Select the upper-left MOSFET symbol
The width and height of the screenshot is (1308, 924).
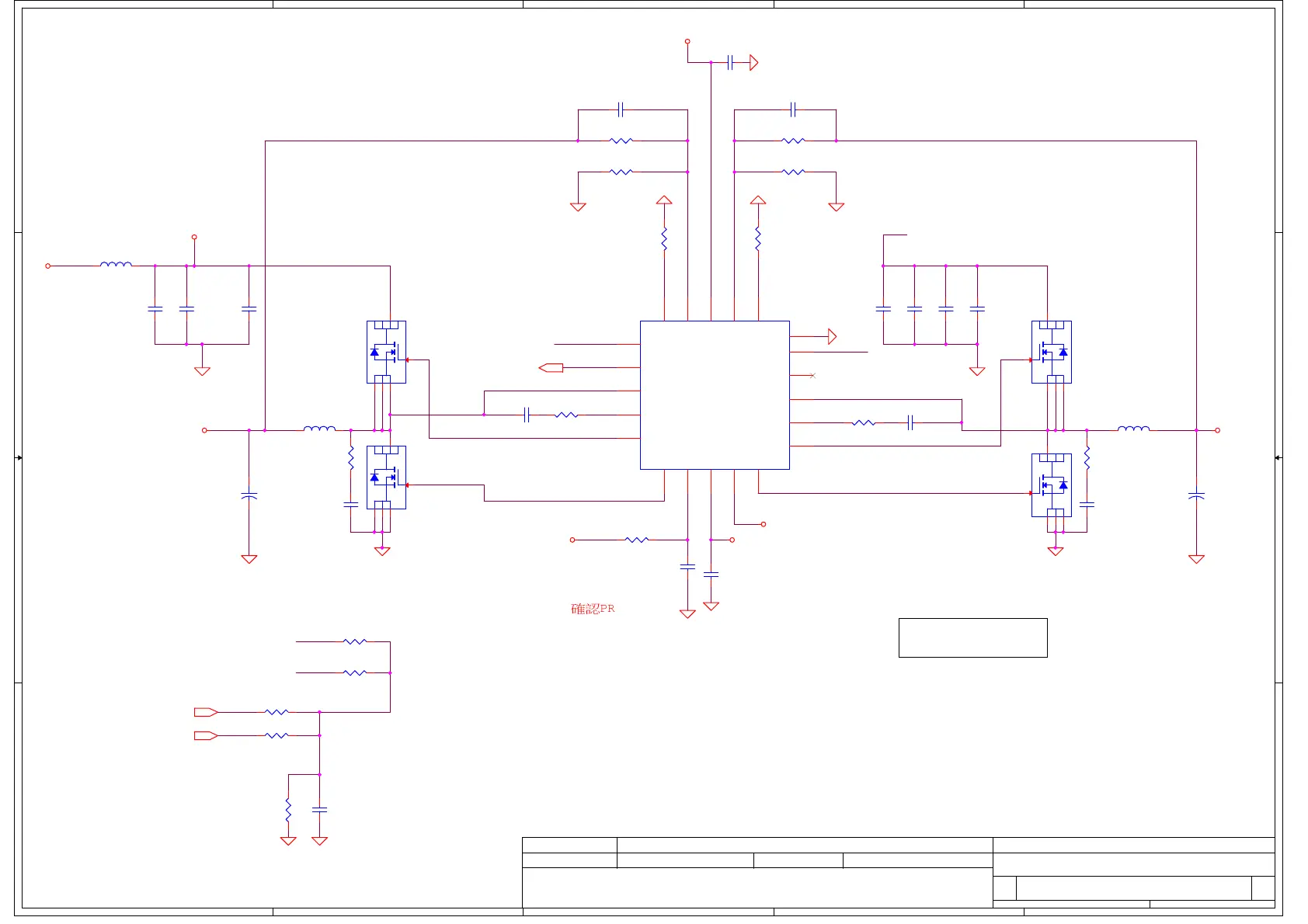pos(386,352)
